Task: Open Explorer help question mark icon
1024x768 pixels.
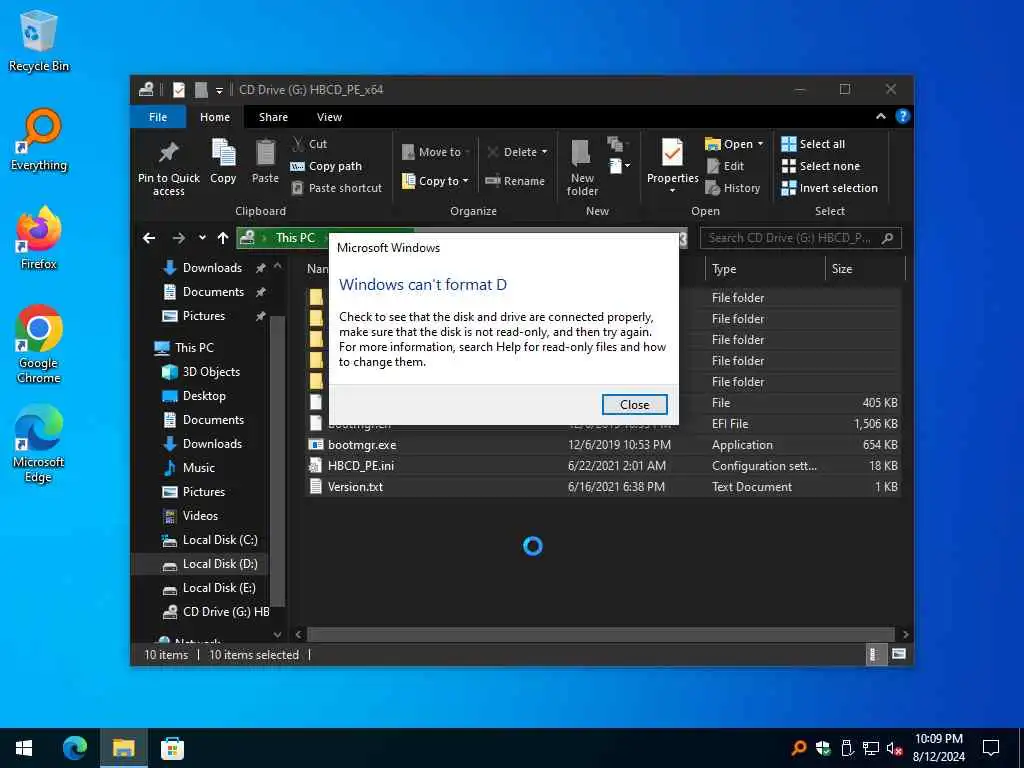Action: click(x=903, y=116)
